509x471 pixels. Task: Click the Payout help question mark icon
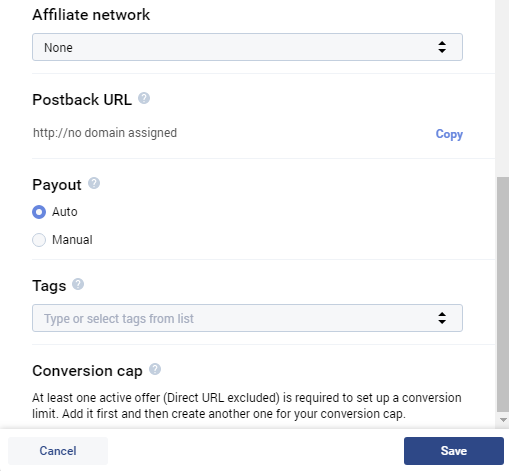(94, 183)
